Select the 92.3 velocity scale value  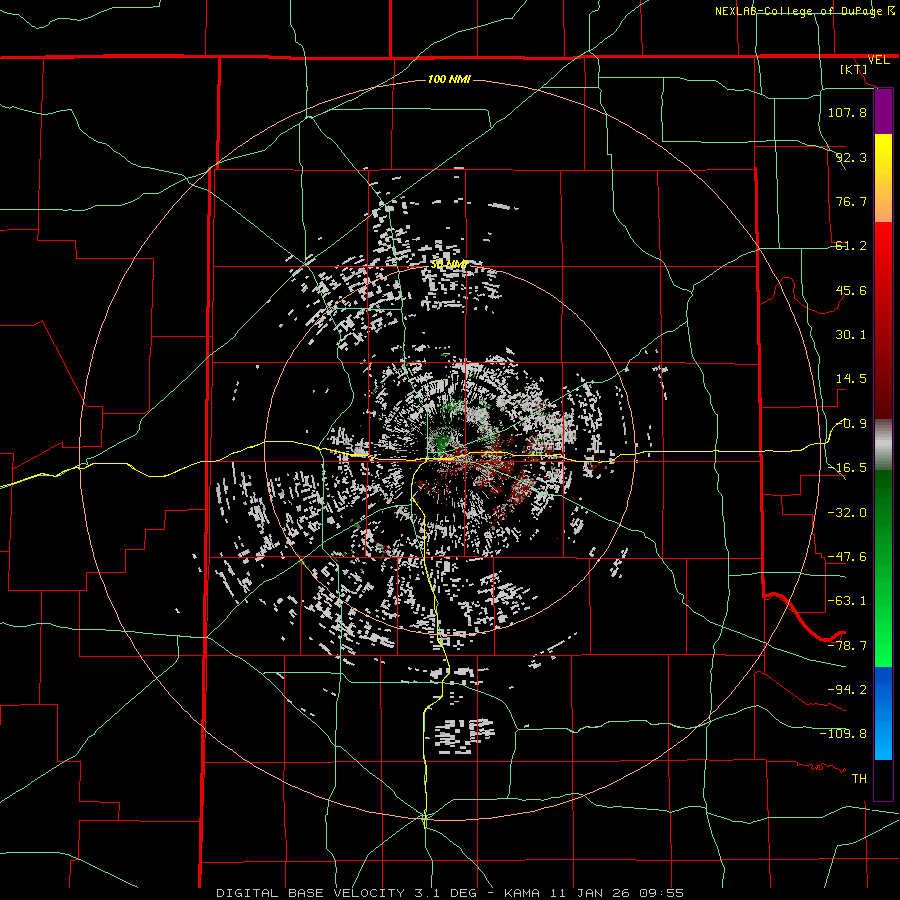[851, 157]
